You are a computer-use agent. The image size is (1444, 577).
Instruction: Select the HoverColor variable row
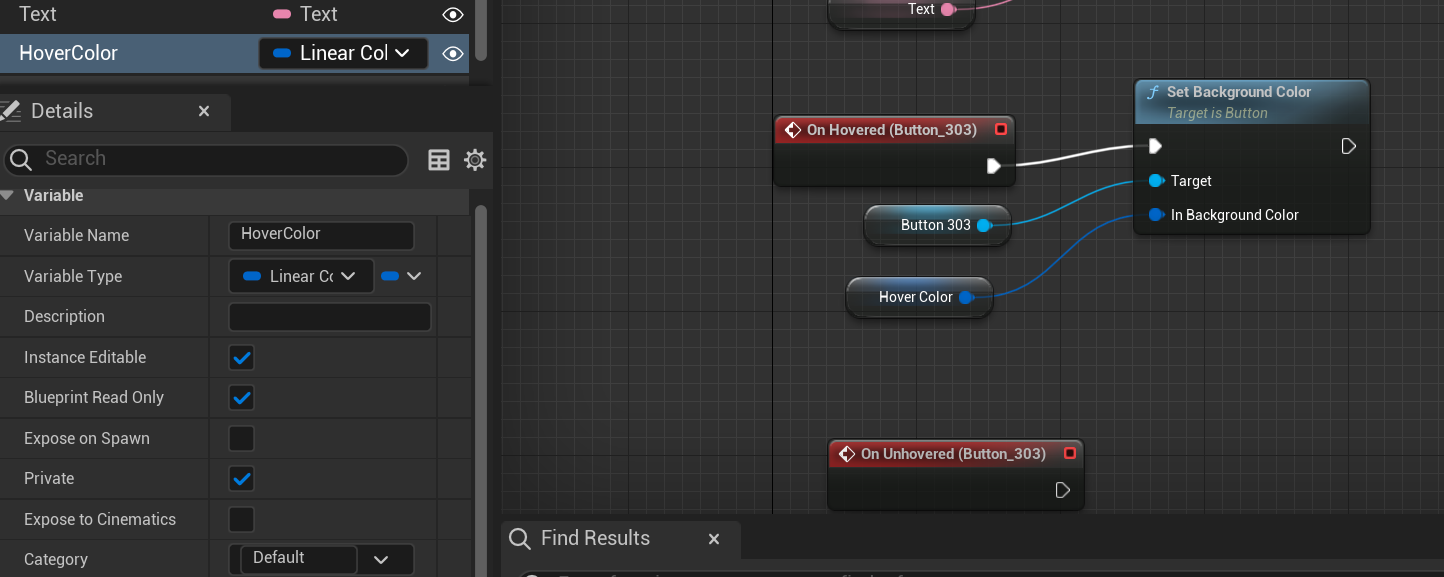[234, 53]
